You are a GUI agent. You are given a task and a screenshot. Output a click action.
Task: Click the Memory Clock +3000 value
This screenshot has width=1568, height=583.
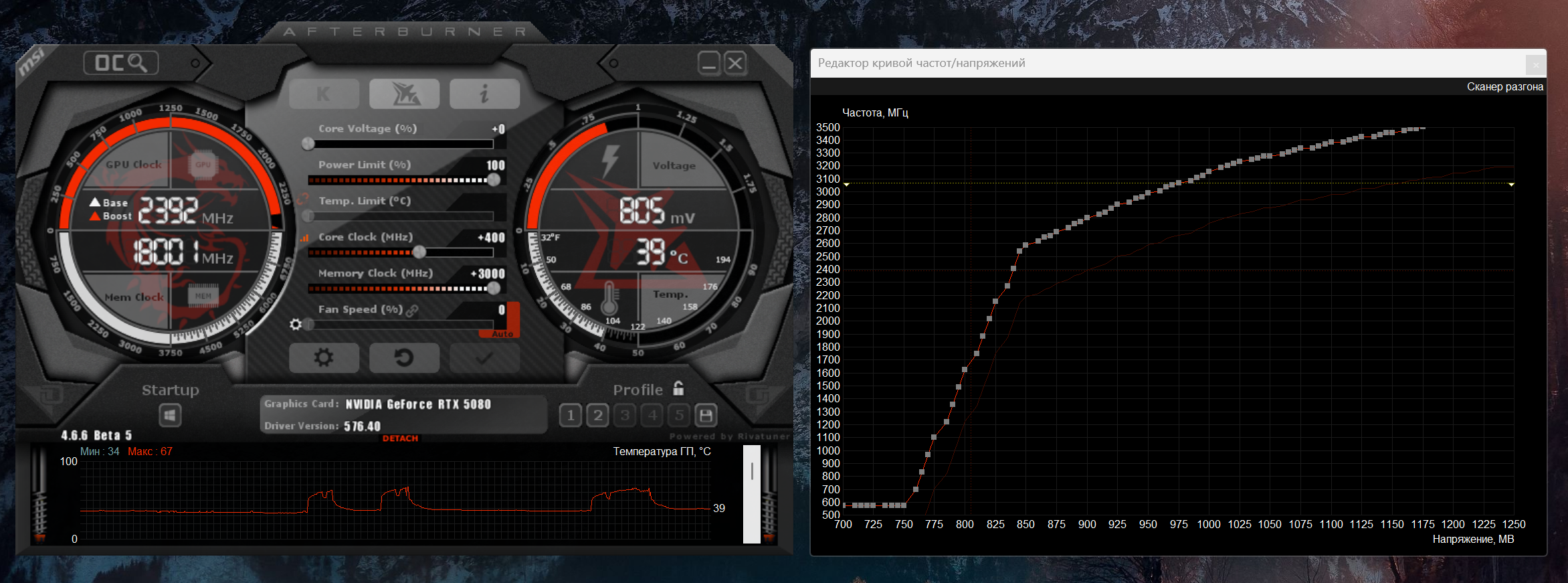pyautogui.click(x=488, y=274)
